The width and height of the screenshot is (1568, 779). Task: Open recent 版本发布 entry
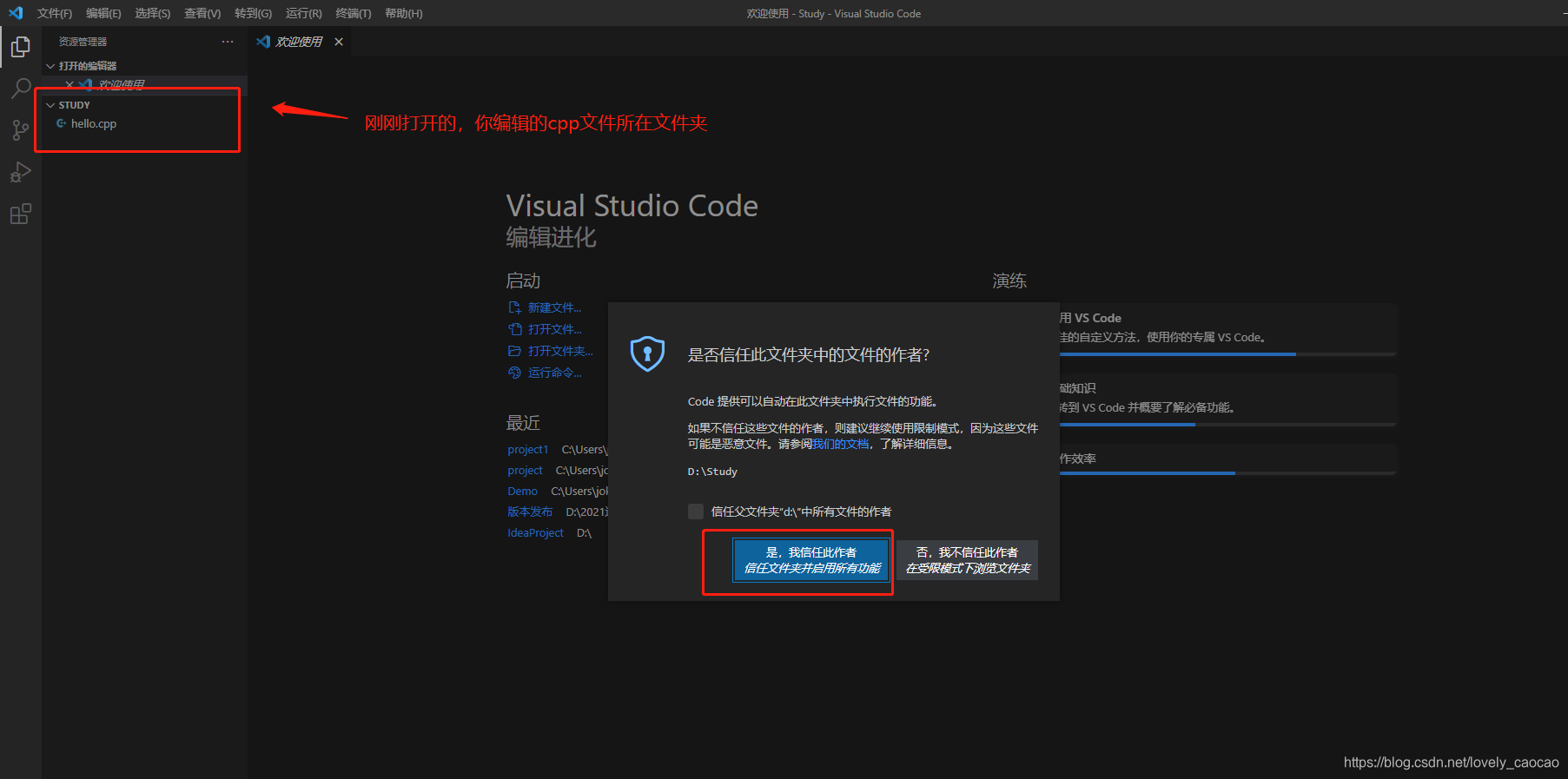pyautogui.click(x=530, y=512)
